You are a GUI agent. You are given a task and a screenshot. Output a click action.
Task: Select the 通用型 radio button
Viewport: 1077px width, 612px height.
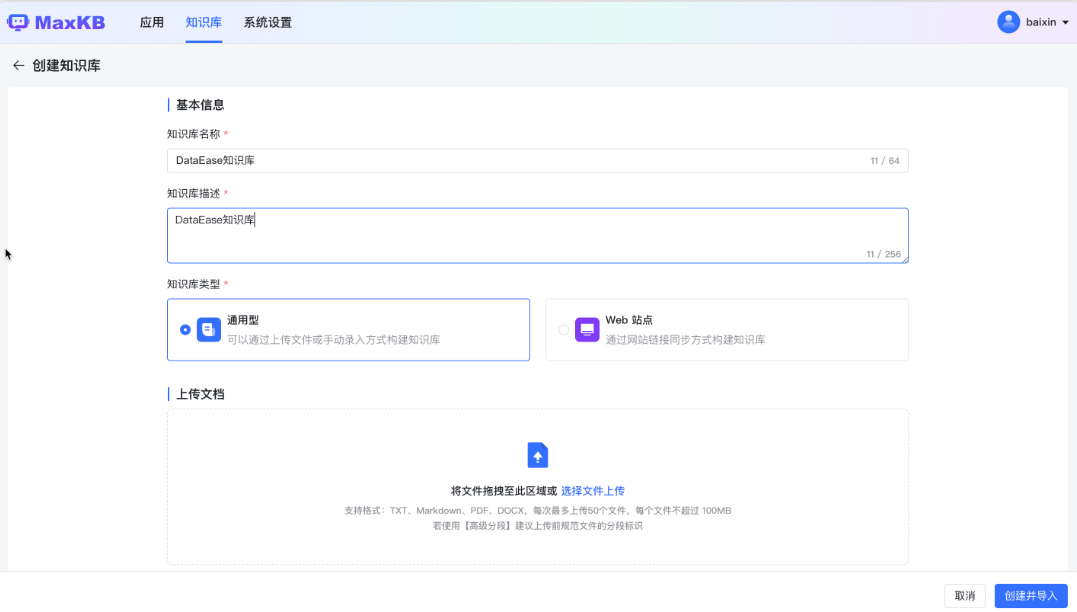[183, 329]
